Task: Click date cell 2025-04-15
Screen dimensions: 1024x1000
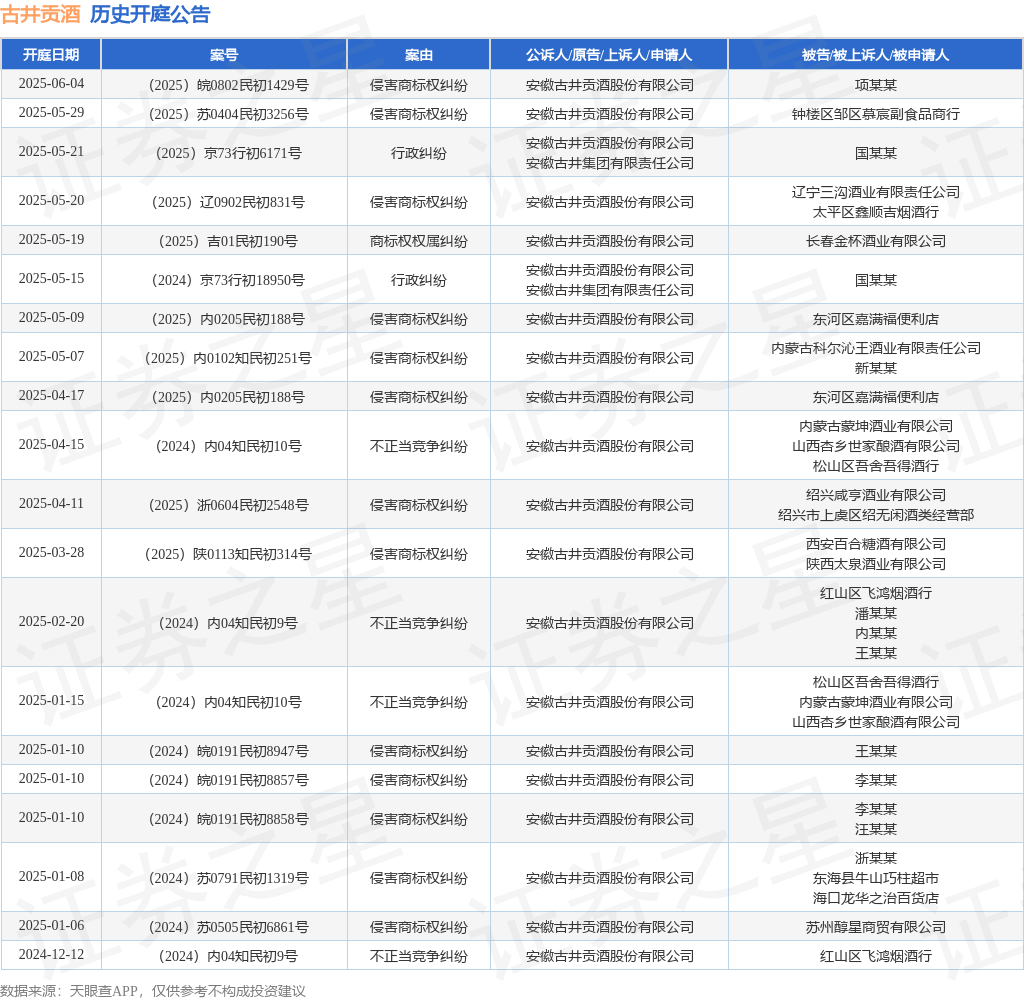Action: point(51,445)
